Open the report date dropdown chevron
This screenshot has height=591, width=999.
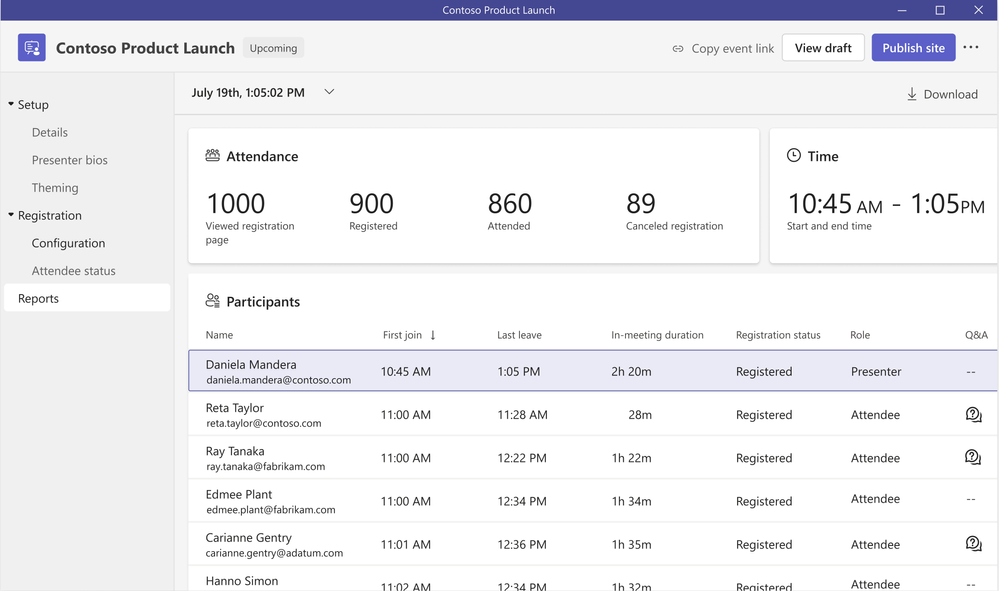click(x=329, y=92)
